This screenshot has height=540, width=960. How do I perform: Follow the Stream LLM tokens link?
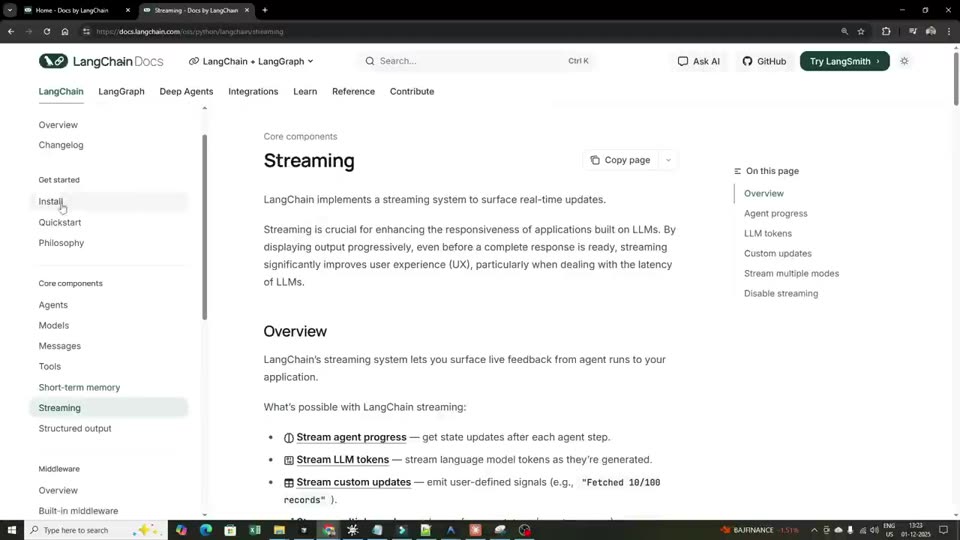(x=343, y=460)
